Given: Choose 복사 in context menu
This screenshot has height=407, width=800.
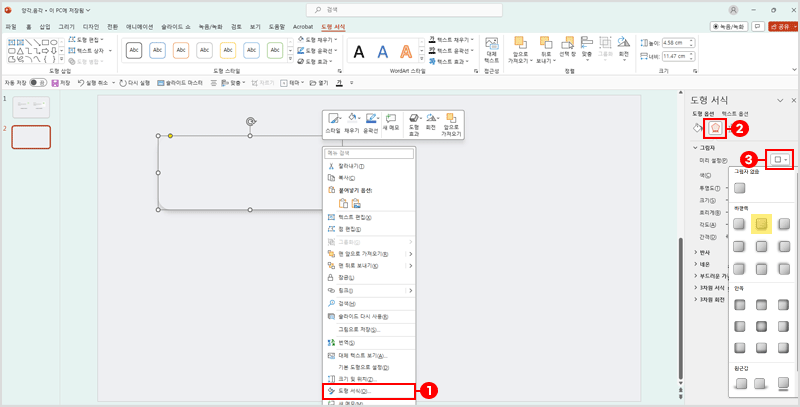Looking at the screenshot, I should [369, 178].
